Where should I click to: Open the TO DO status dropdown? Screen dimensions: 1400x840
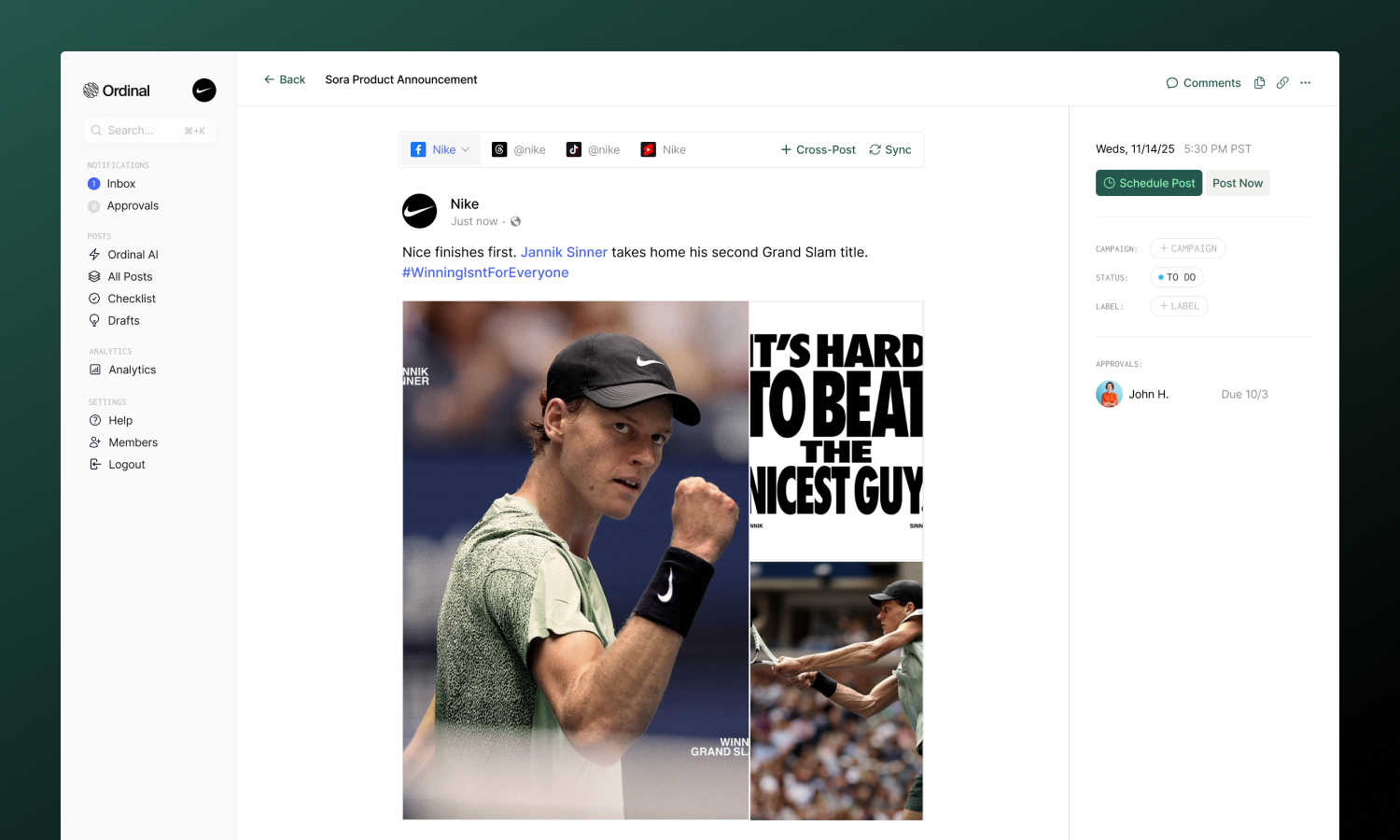(1177, 277)
